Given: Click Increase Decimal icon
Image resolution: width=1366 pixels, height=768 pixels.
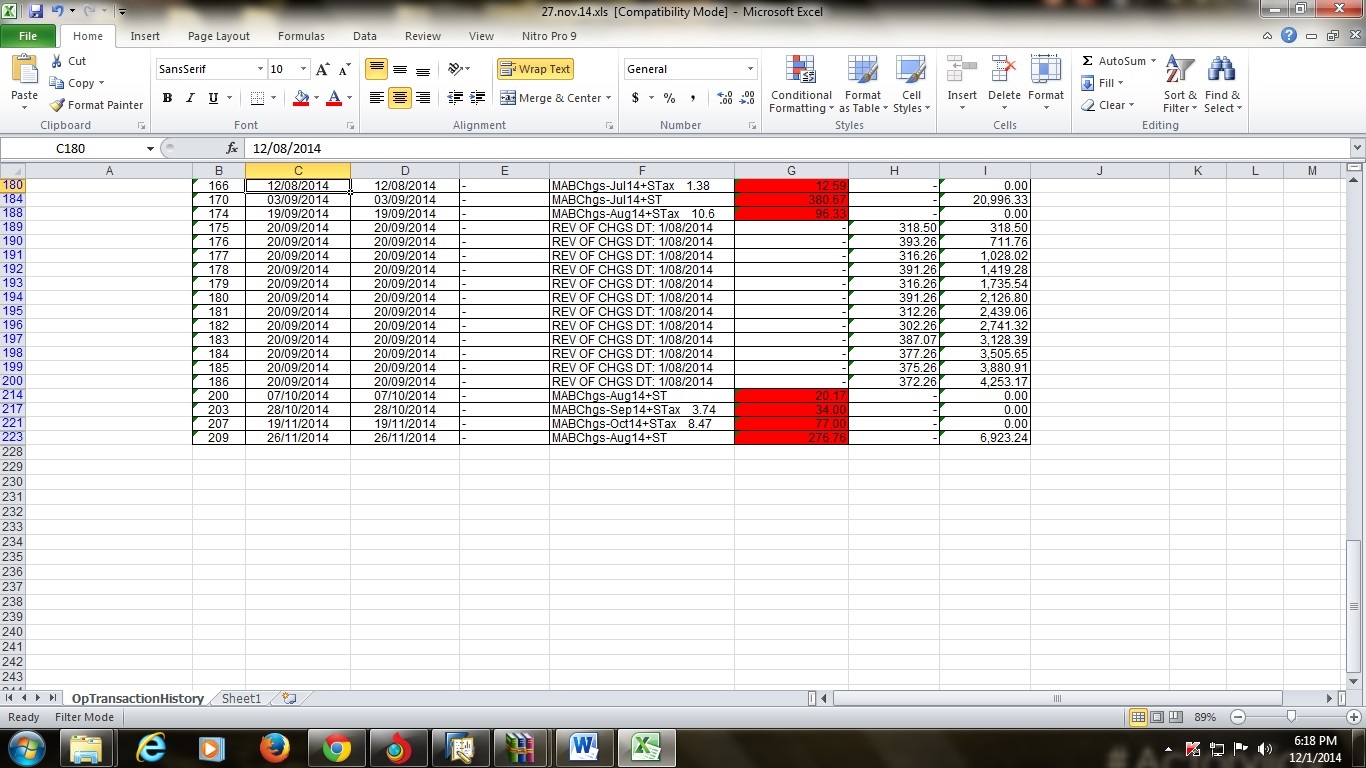Looking at the screenshot, I should 724,98.
